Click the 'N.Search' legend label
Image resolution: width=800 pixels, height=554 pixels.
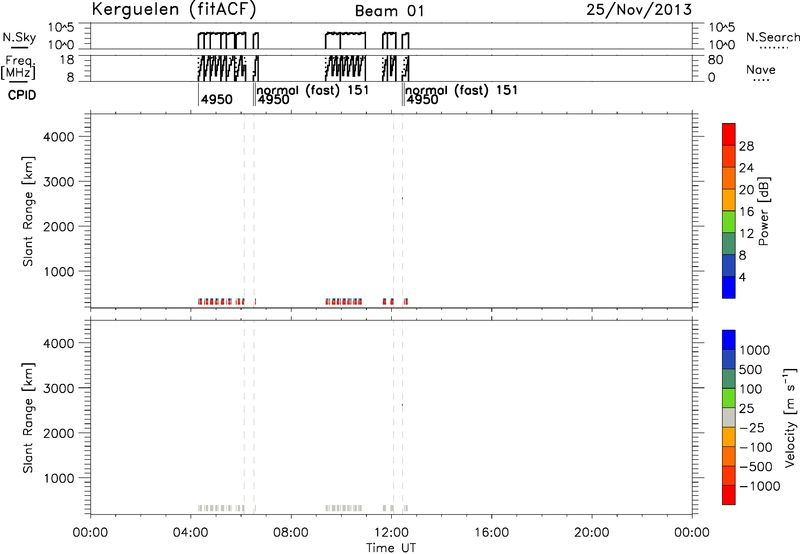point(773,37)
